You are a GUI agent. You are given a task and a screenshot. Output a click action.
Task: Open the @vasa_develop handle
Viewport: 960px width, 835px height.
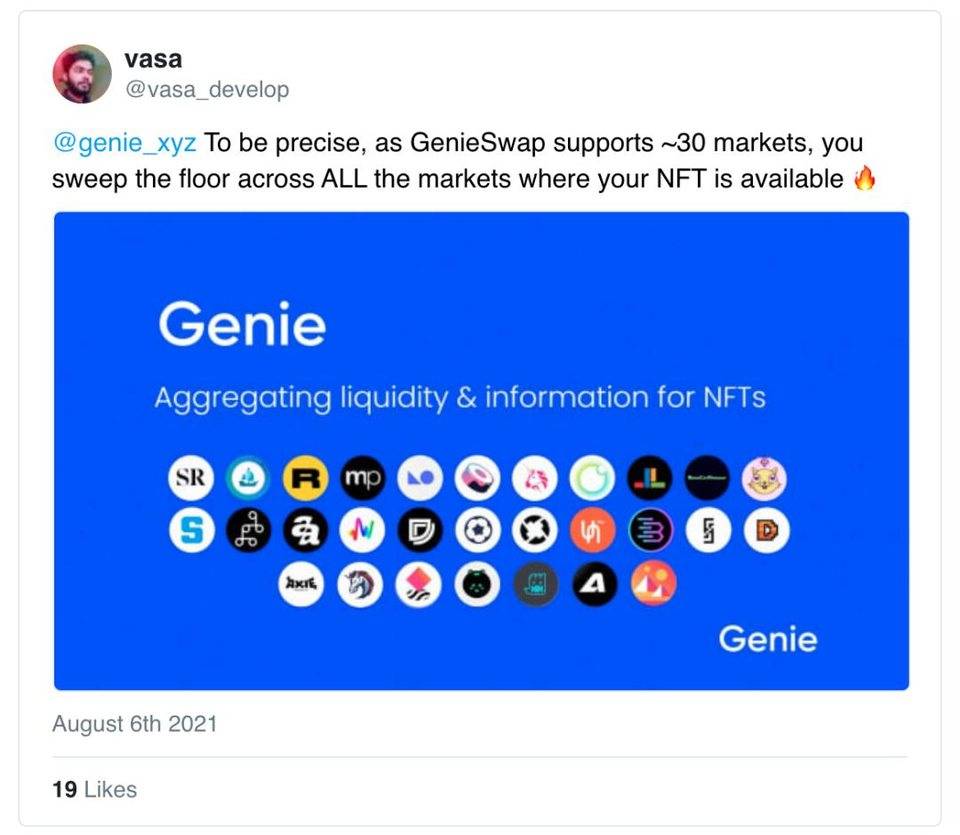tap(207, 89)
